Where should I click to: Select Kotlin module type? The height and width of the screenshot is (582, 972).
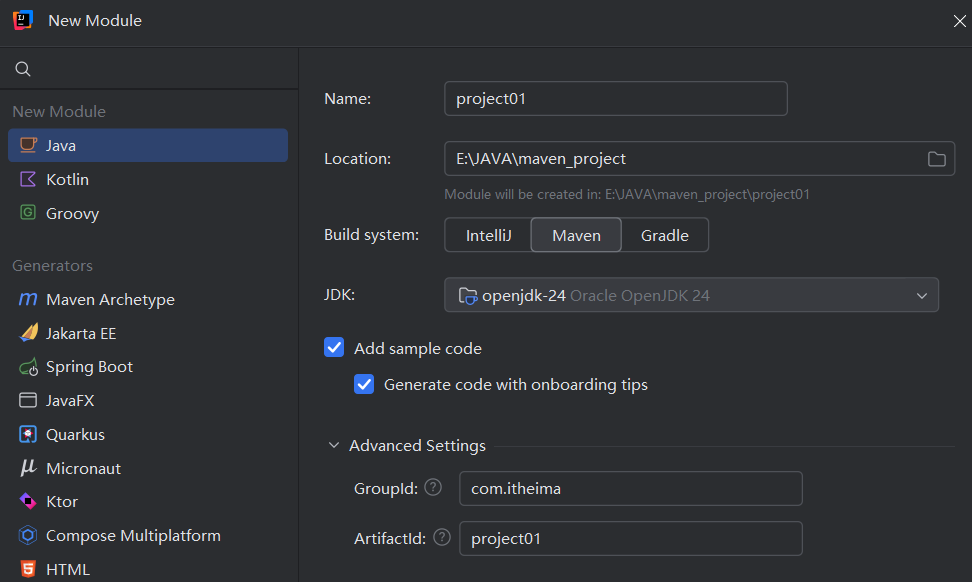[x=148, y=179]
